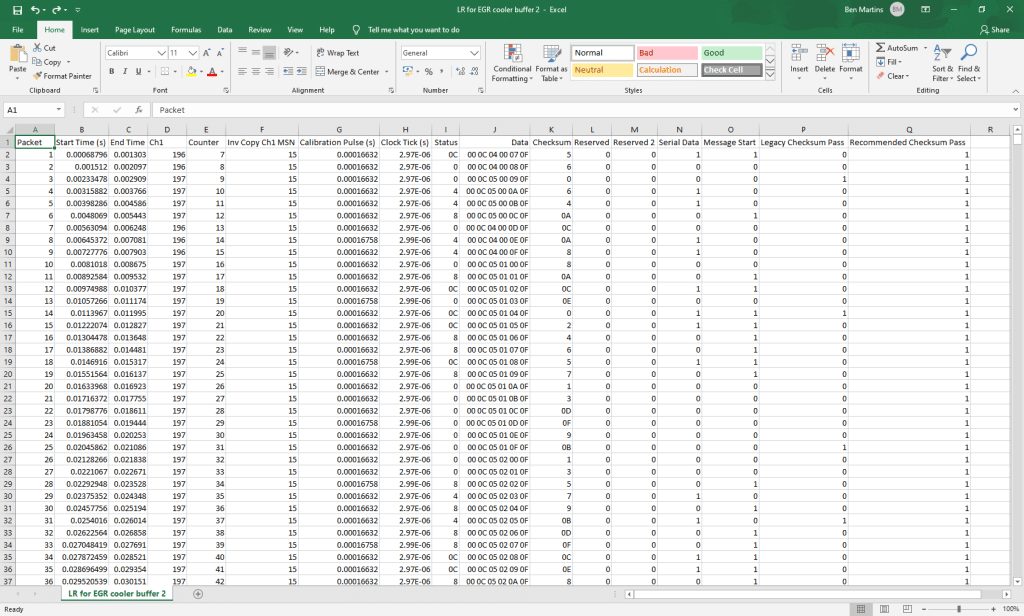This screenshot has width=1024, height=616.
Task: Click the Insert Function fx icon
Action: [138, 110]
